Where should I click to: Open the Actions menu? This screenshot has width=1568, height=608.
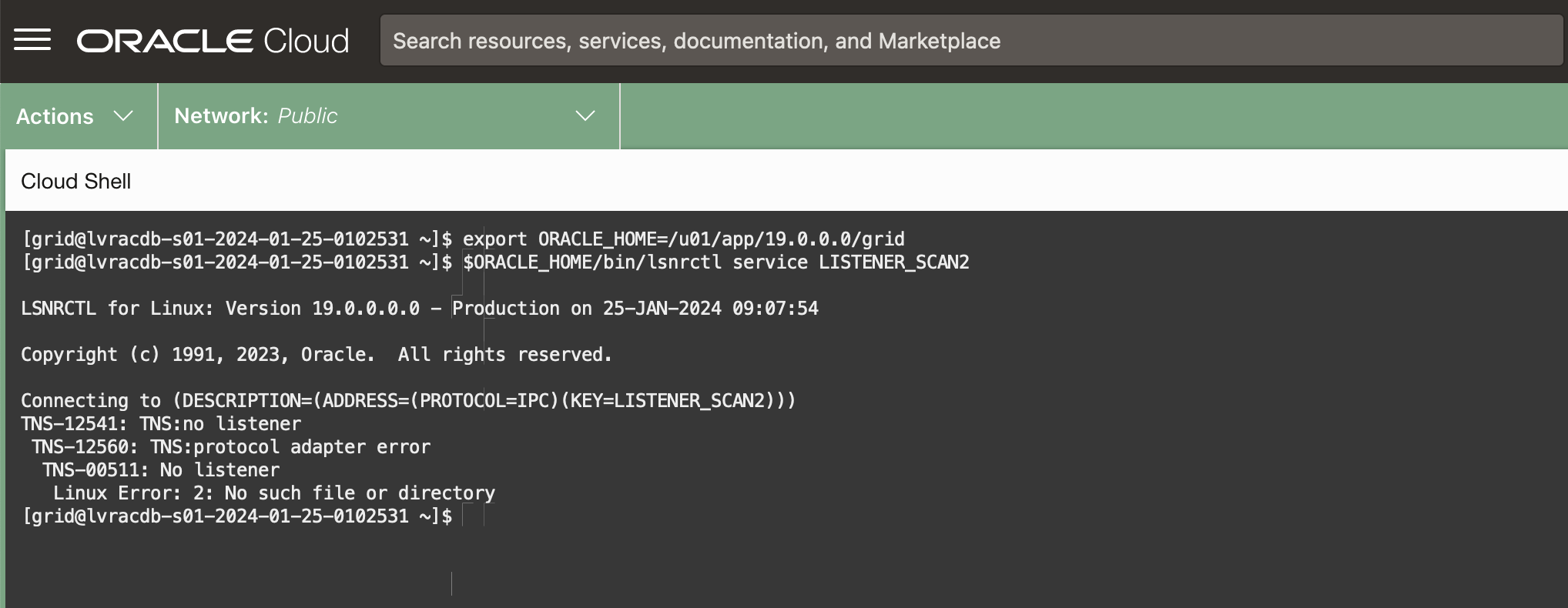[55, 116]
